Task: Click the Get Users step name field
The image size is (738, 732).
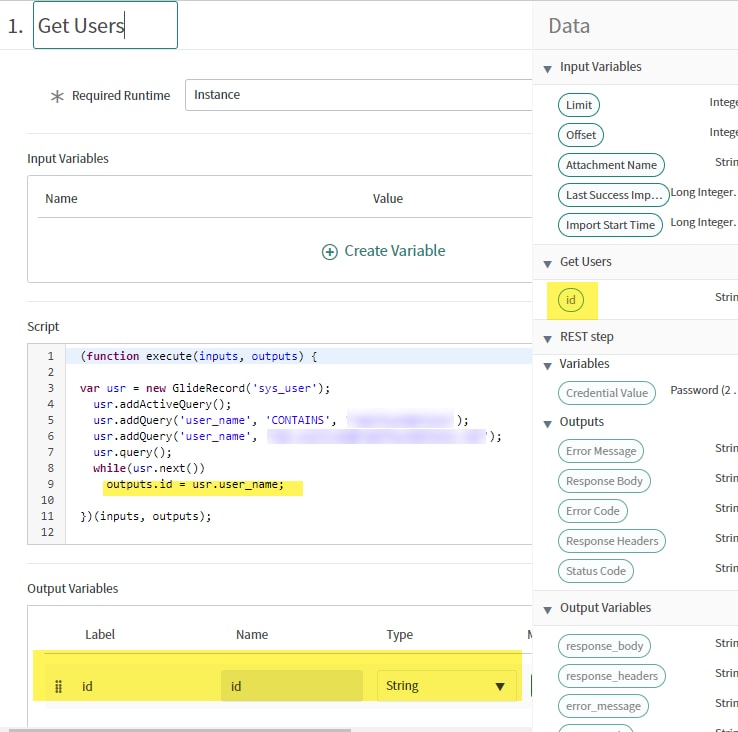Action: 105,25
